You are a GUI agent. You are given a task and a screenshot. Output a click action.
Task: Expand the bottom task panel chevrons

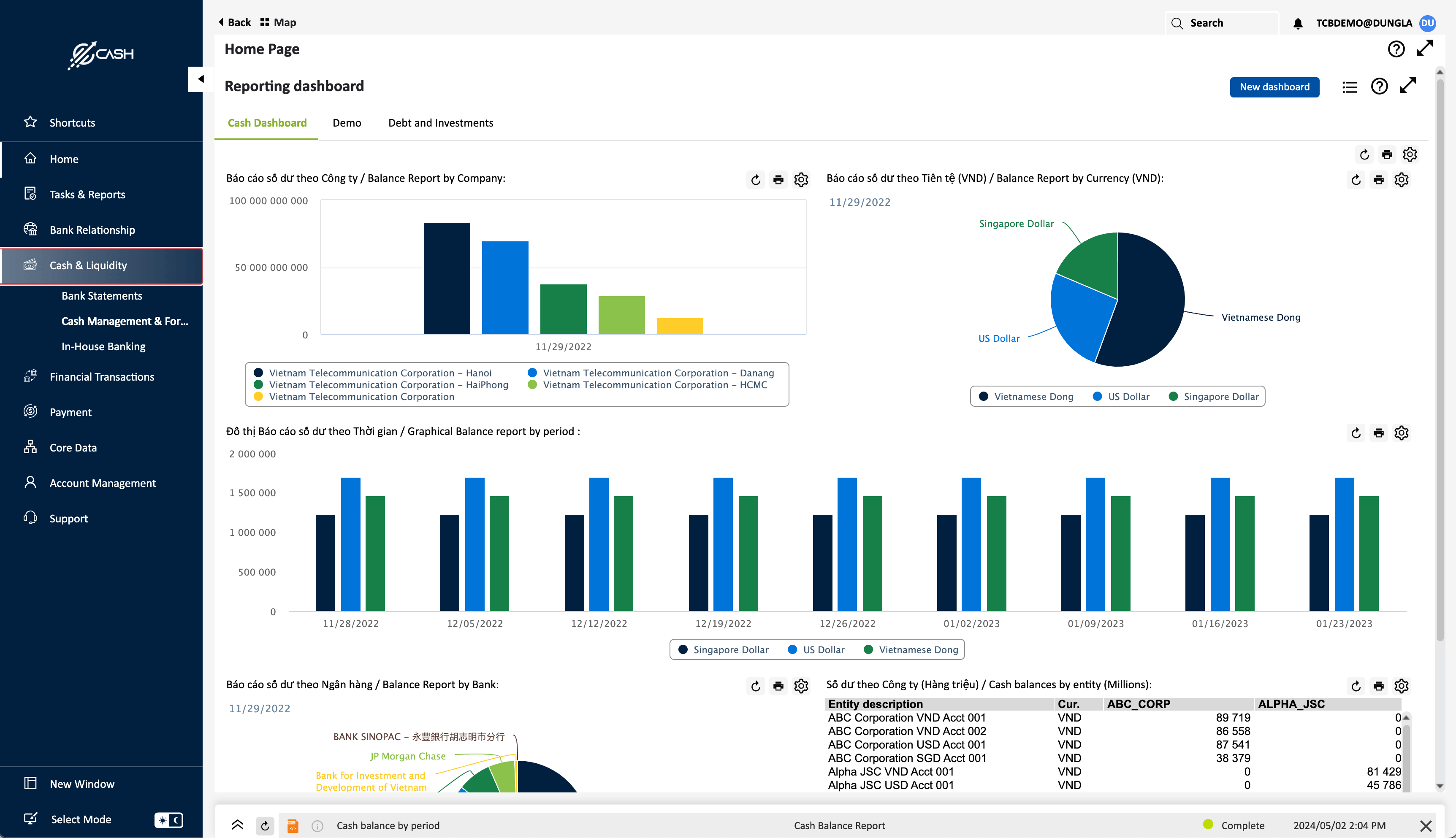237,825
